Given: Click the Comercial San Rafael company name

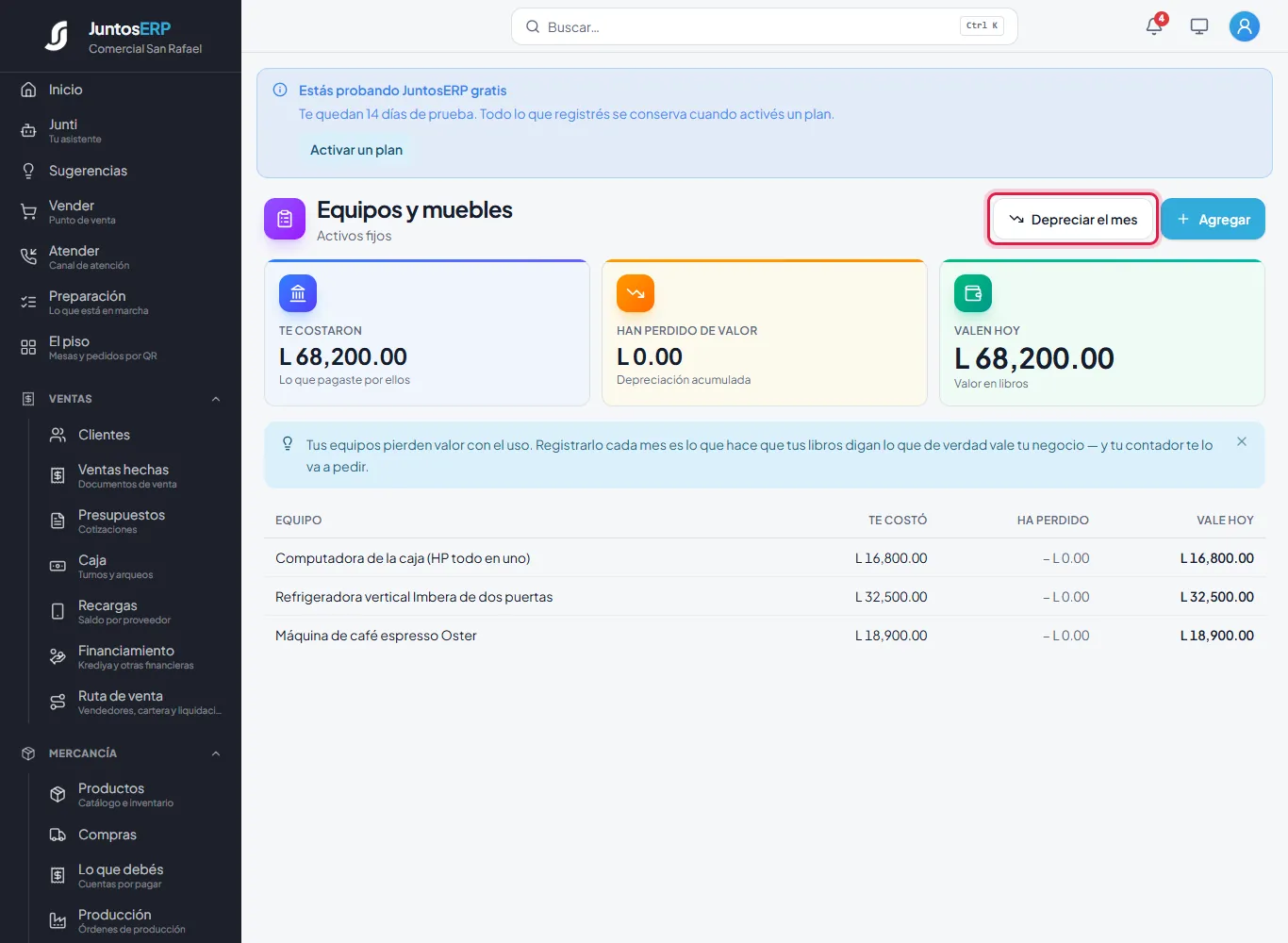Looking at the screenshot, I should coord(145,49).
